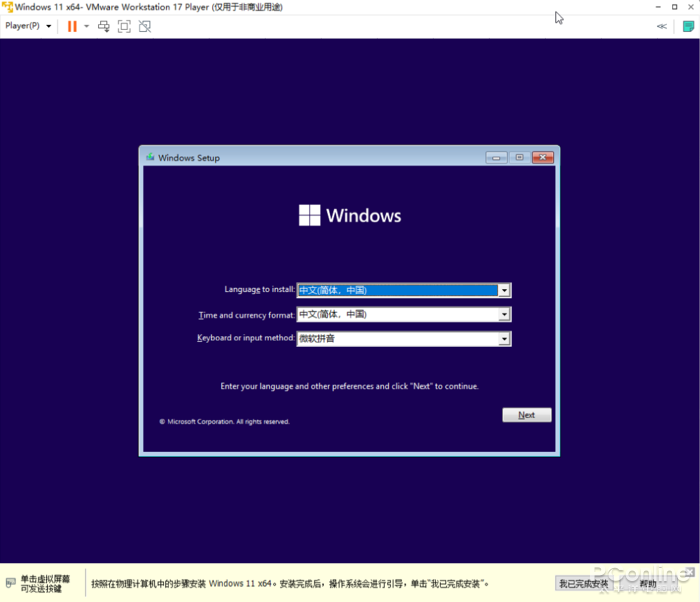Image resolution: width=700 pixels, height=602 pixels.
Task: Click the Windows Setup title bar icon
Action: pos(150,157)
